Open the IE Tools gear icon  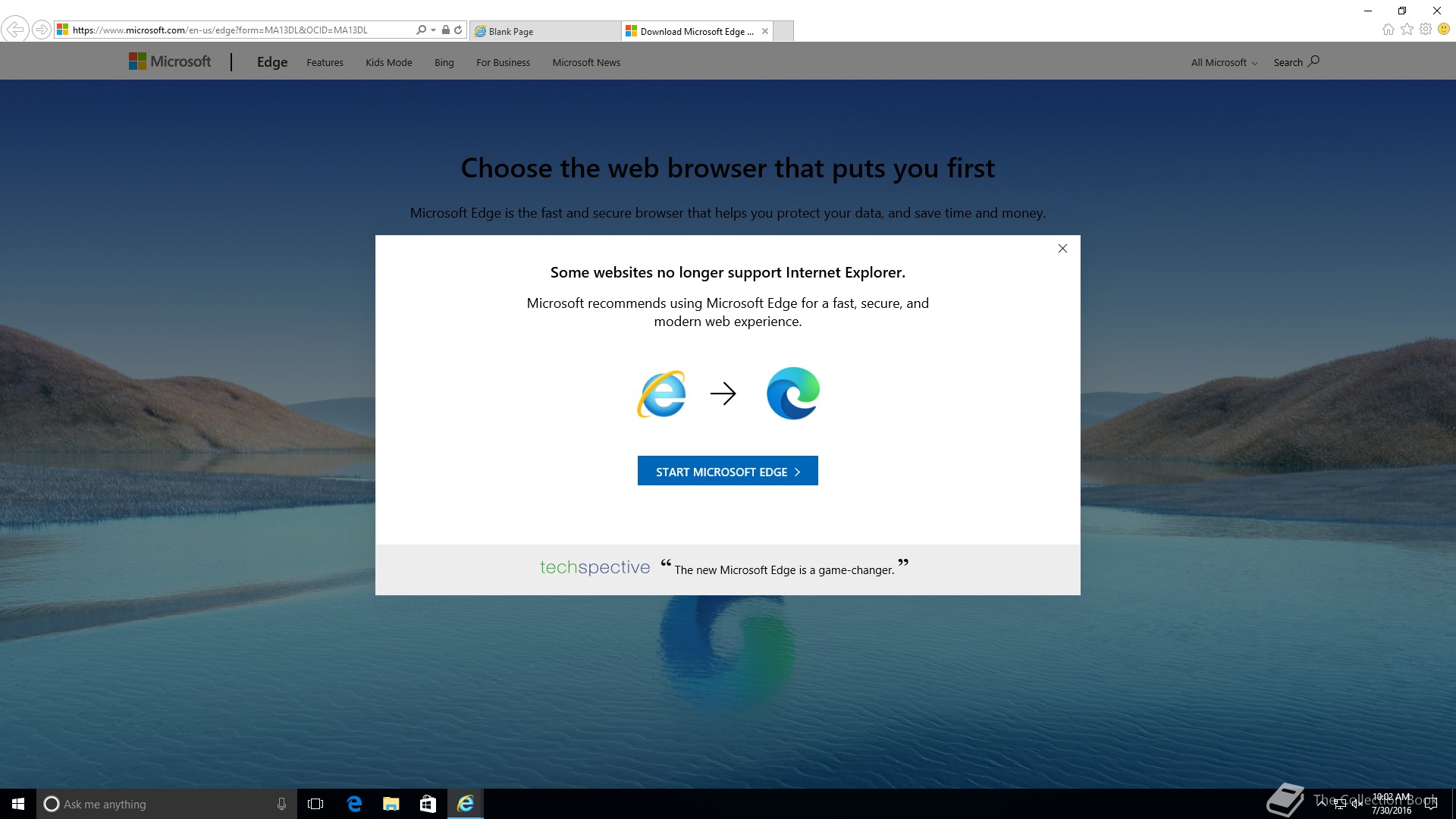tap(1426, 29)
